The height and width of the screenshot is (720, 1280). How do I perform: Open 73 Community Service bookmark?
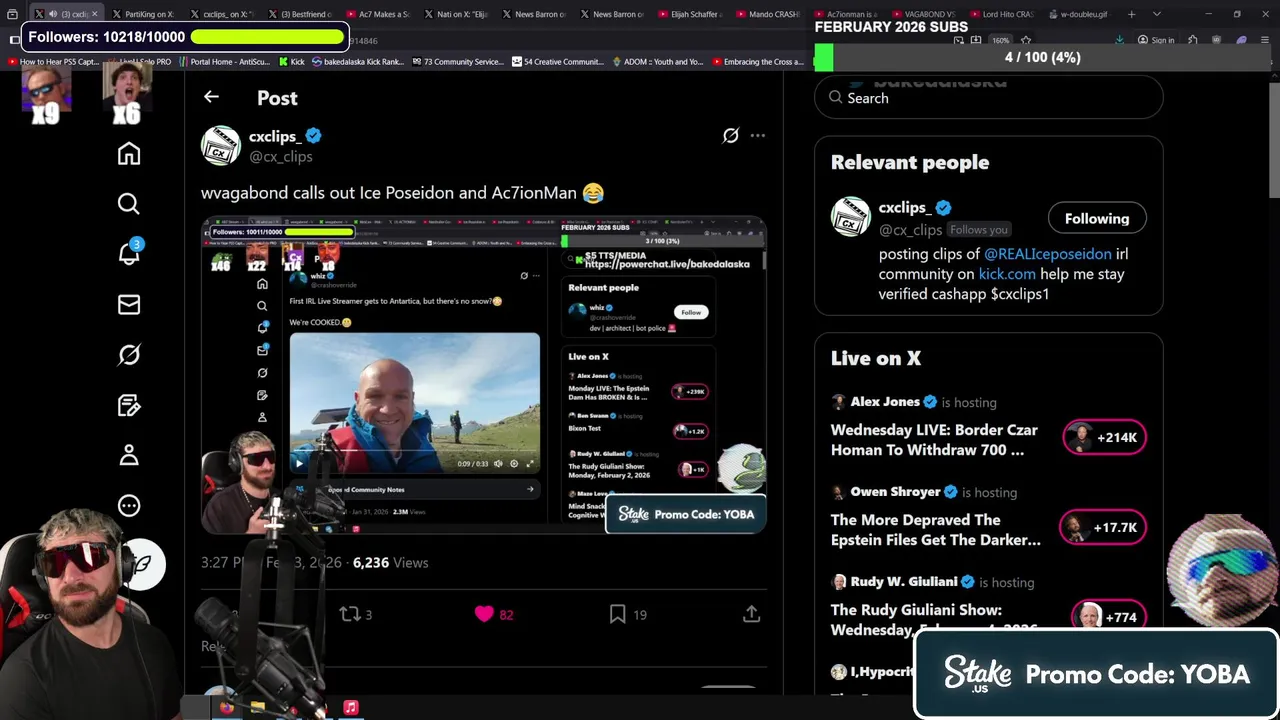point(457,62)
